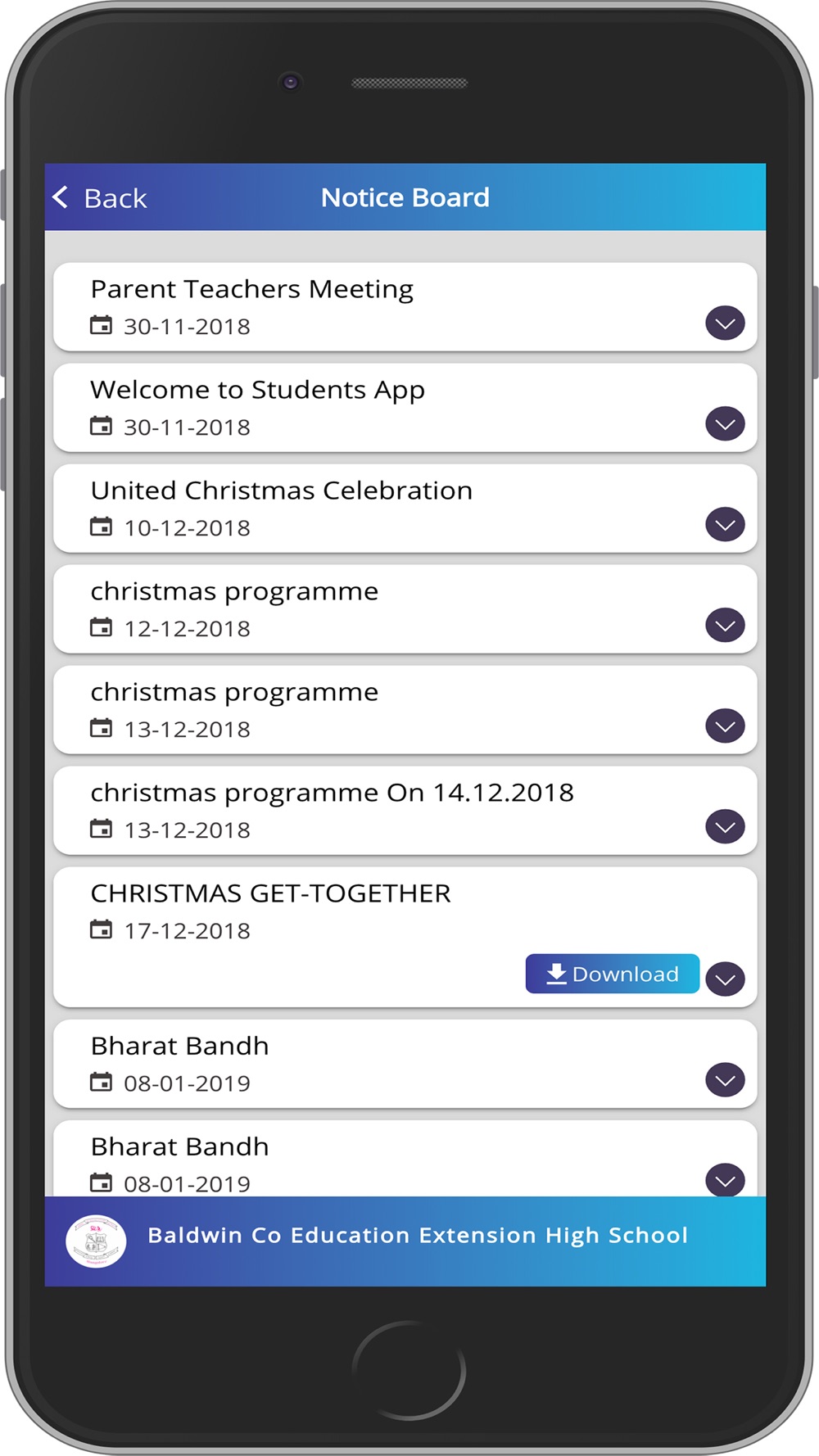
Task: Click calendar icon next to 17-12-2018
Action: pyautogui.click(x=101, y=929)
